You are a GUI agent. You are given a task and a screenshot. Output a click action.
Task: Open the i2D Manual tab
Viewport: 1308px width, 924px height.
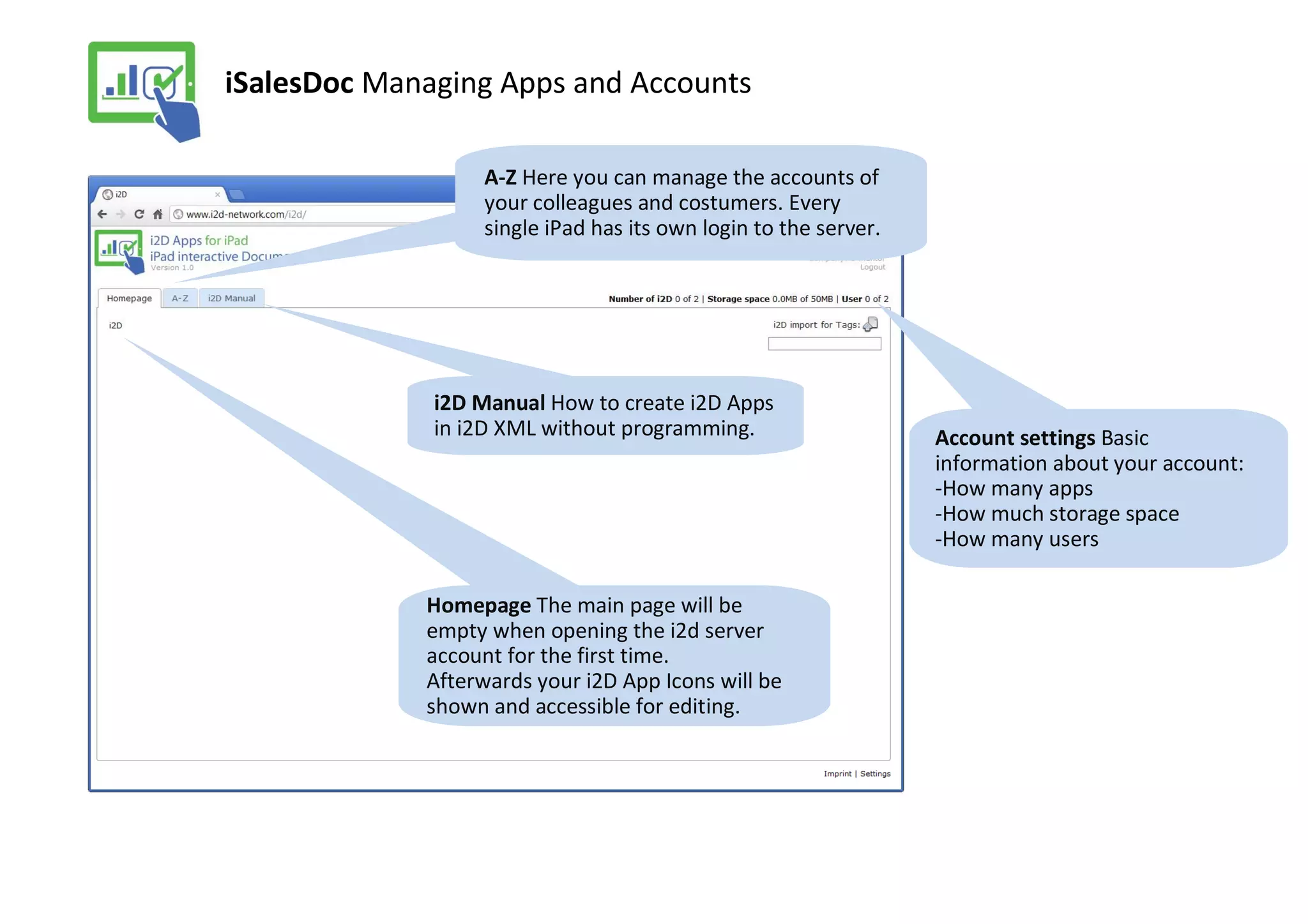(x=231, y=298)
